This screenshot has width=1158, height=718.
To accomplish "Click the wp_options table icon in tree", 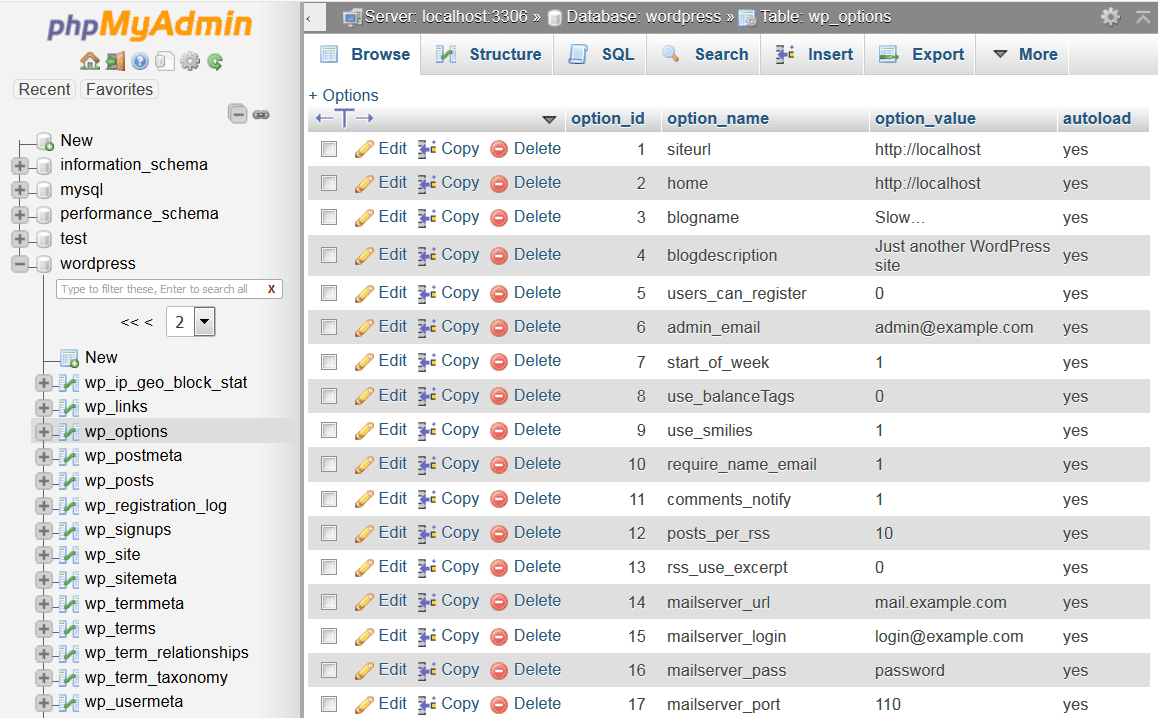I will pyautogui.click(x=69, y=431).
